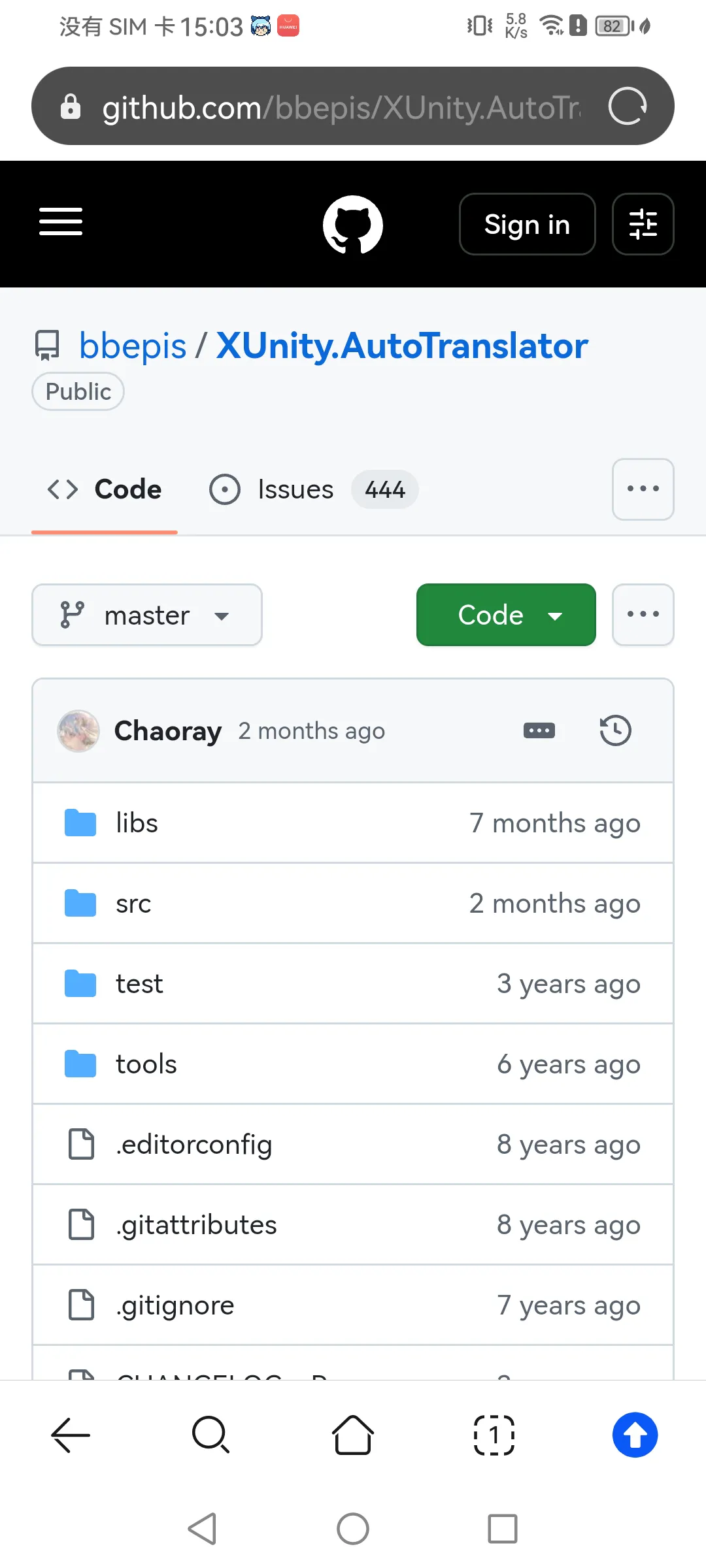Open the test folder

(x=139, y=984)
